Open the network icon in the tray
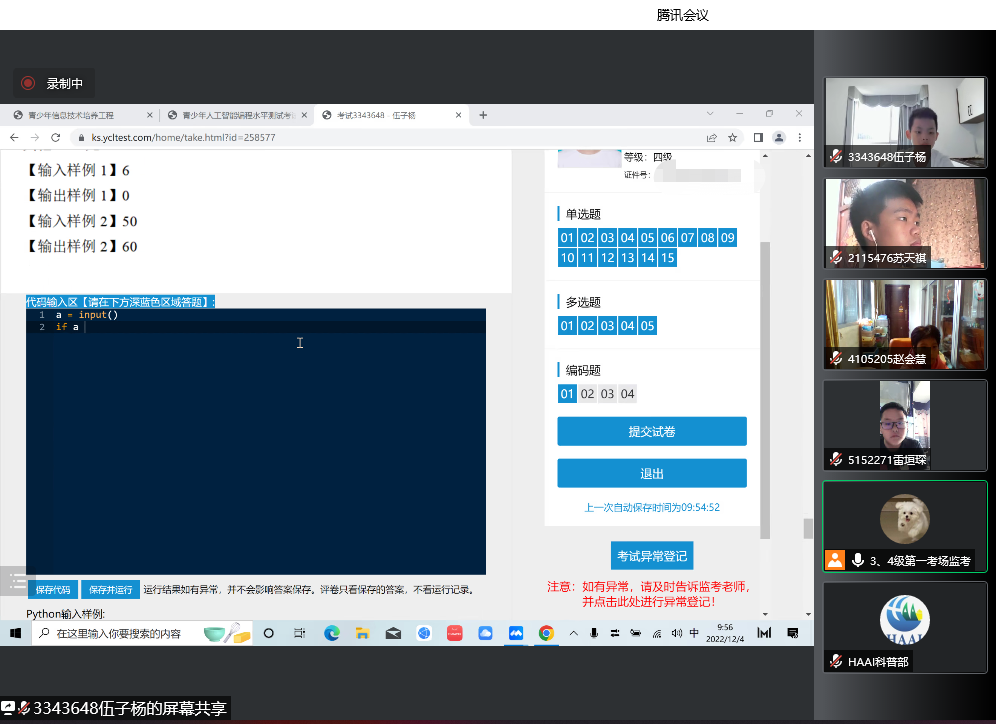Screen dimensions: 996x724 pos(657,633)
